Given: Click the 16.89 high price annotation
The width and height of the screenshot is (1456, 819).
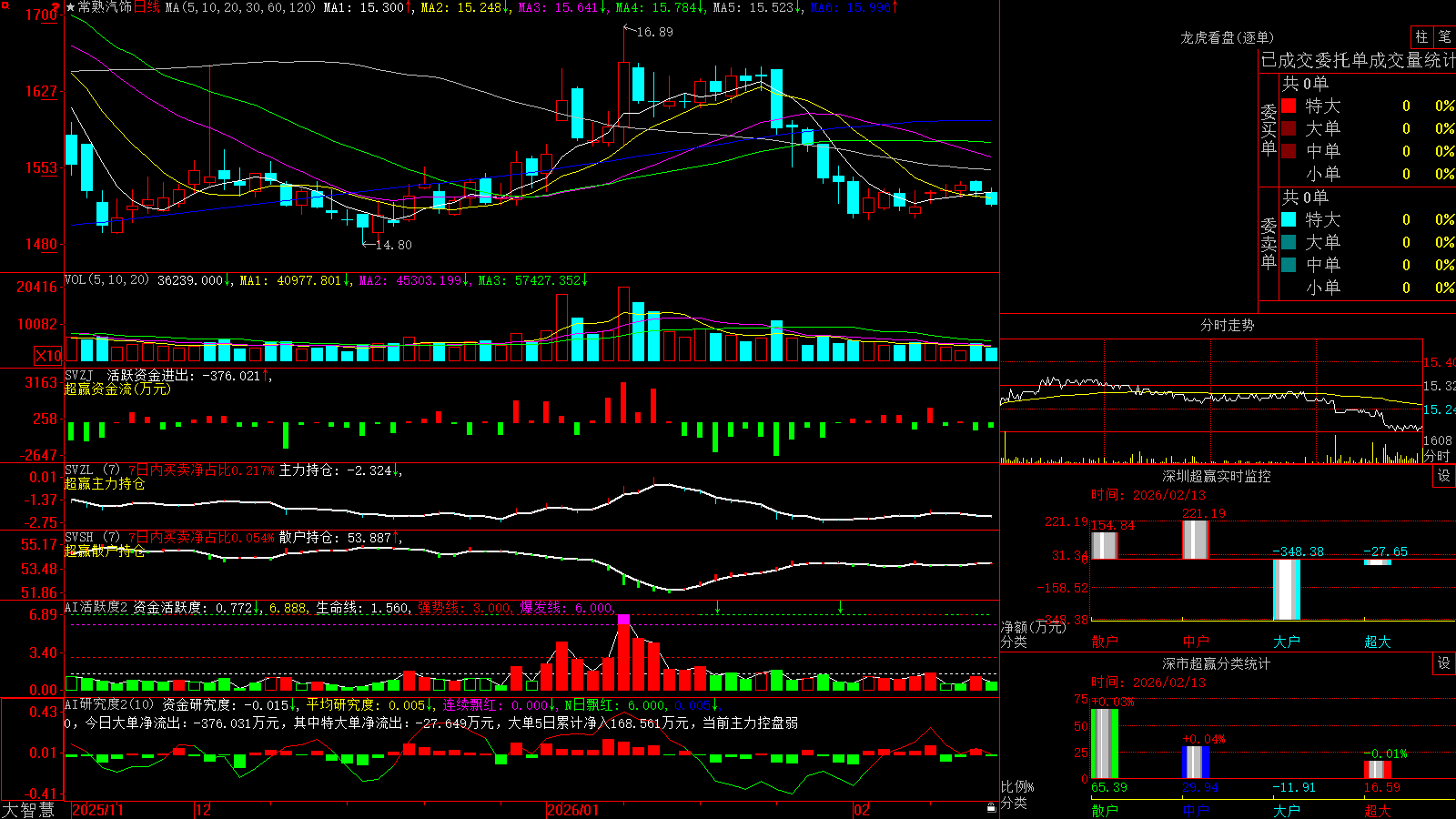Looking at the screenshot, I should (654, 32).
